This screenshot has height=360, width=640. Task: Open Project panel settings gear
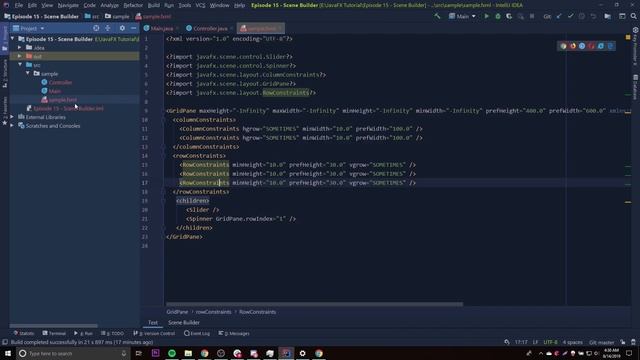[122, 28]
